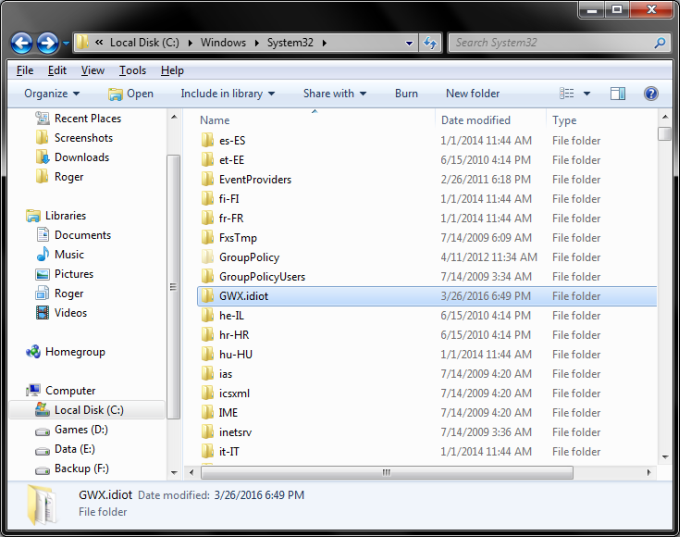Select the IME folder icon

[207, 413]
